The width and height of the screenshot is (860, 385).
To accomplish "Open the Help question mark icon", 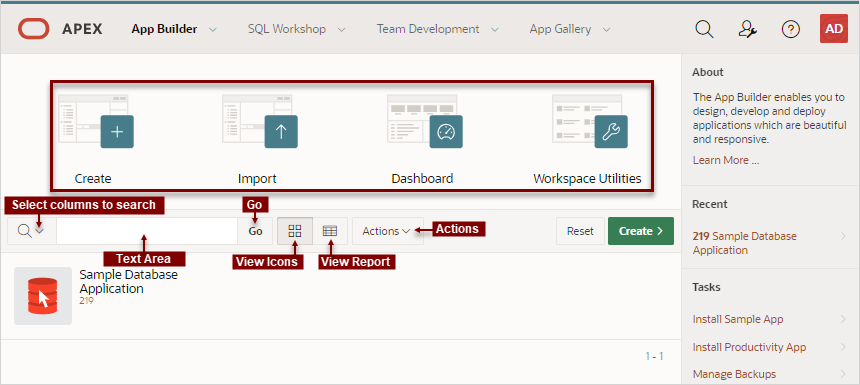I will click(x=790, y=29).
